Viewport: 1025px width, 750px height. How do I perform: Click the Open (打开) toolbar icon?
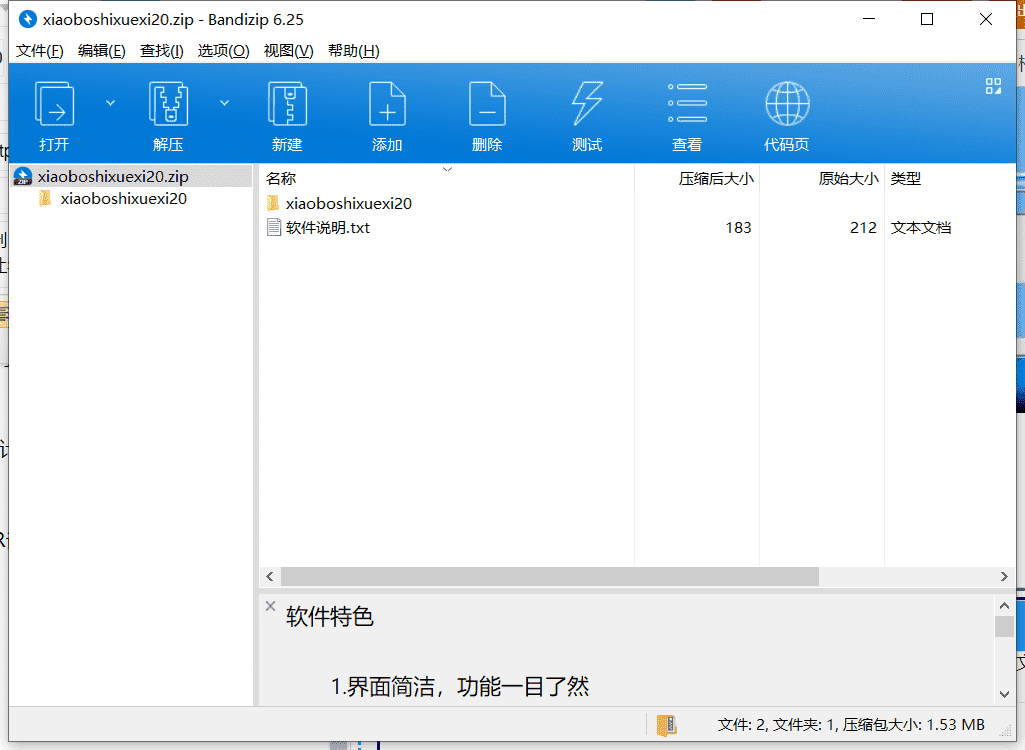54,104
